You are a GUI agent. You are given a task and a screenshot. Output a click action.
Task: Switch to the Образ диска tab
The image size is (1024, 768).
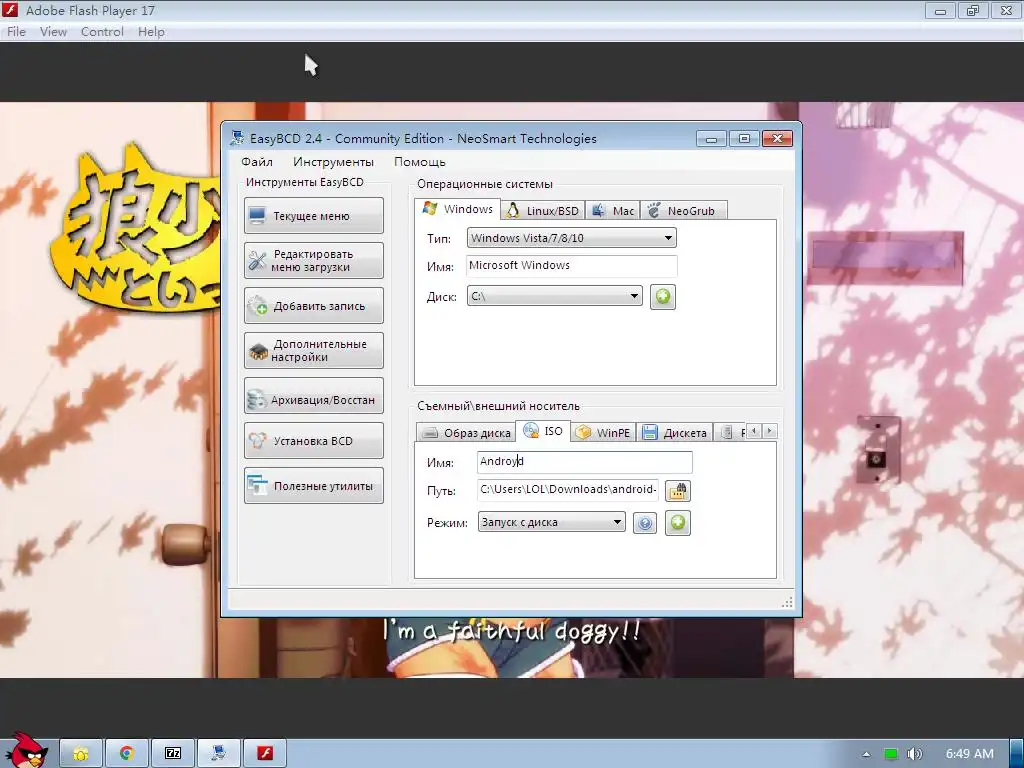466,432
